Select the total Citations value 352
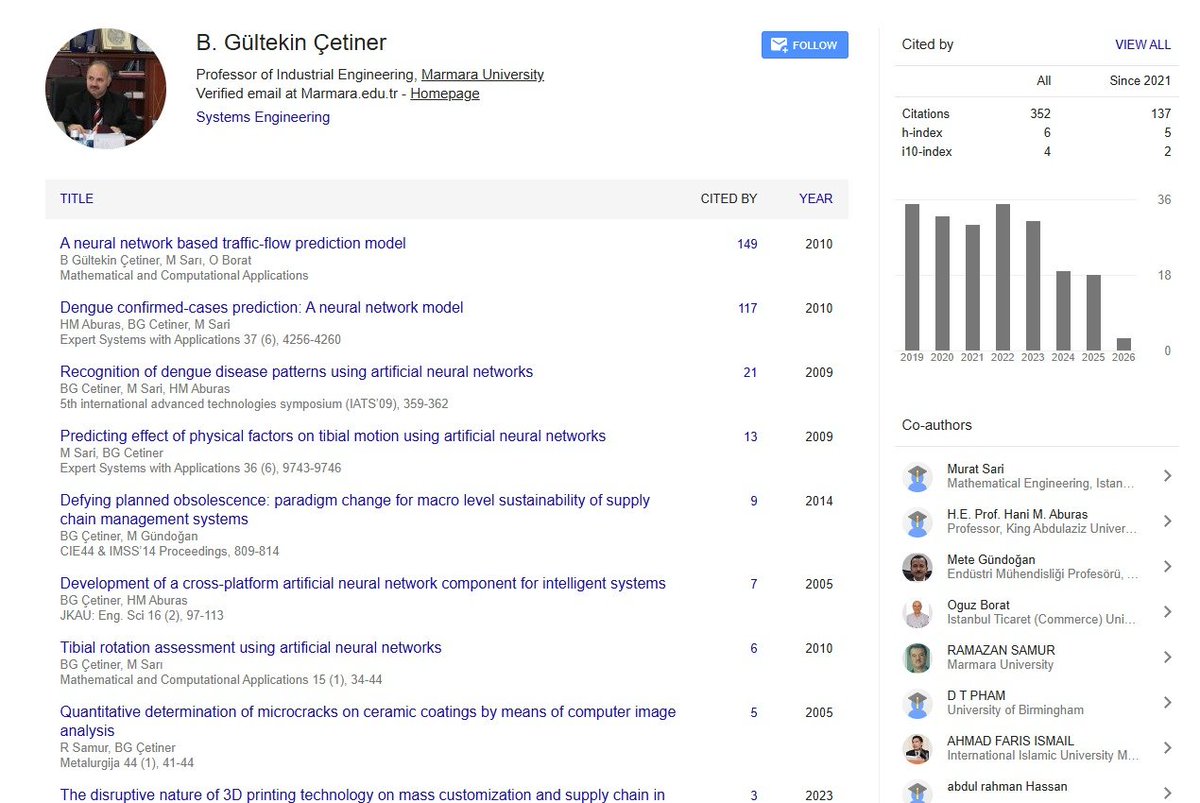The image size is (1200, 803). click(x=1040, y=114)
